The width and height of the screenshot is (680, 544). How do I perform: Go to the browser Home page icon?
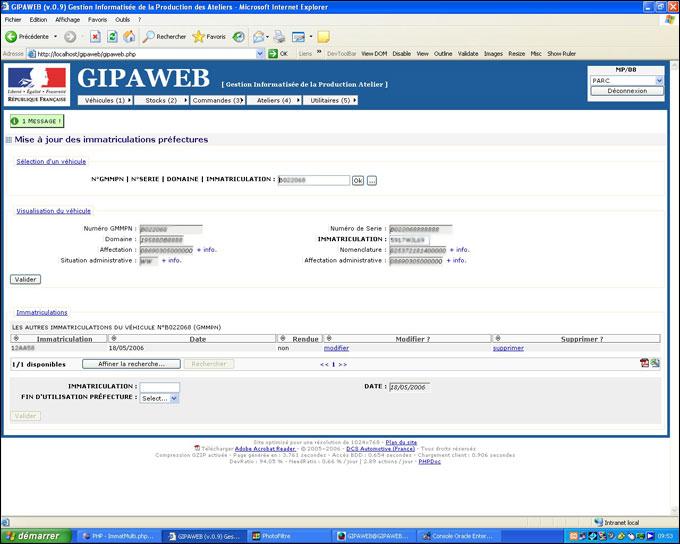tap(129, 37)
